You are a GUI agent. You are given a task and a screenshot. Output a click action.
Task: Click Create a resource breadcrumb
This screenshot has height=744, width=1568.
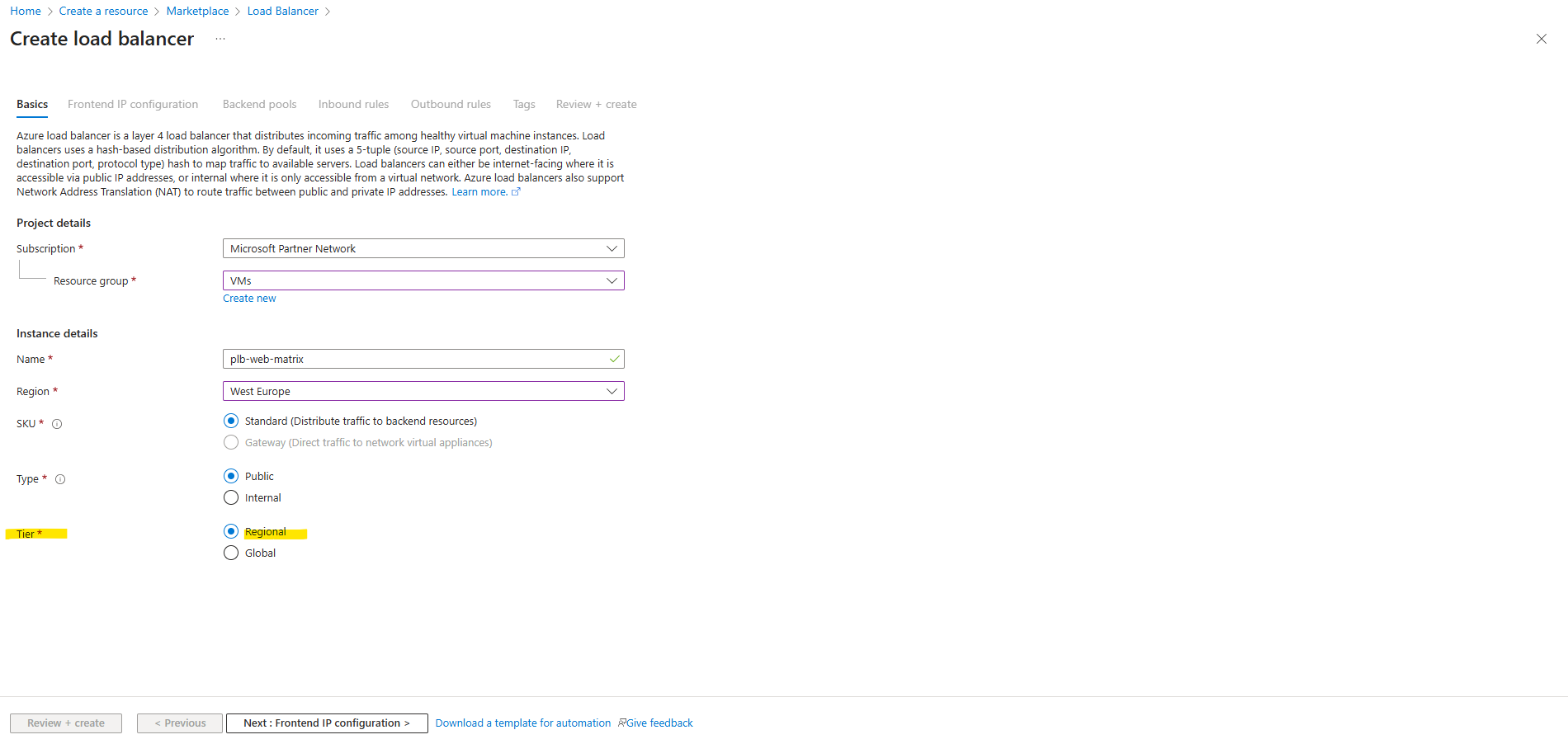(103, 11)
